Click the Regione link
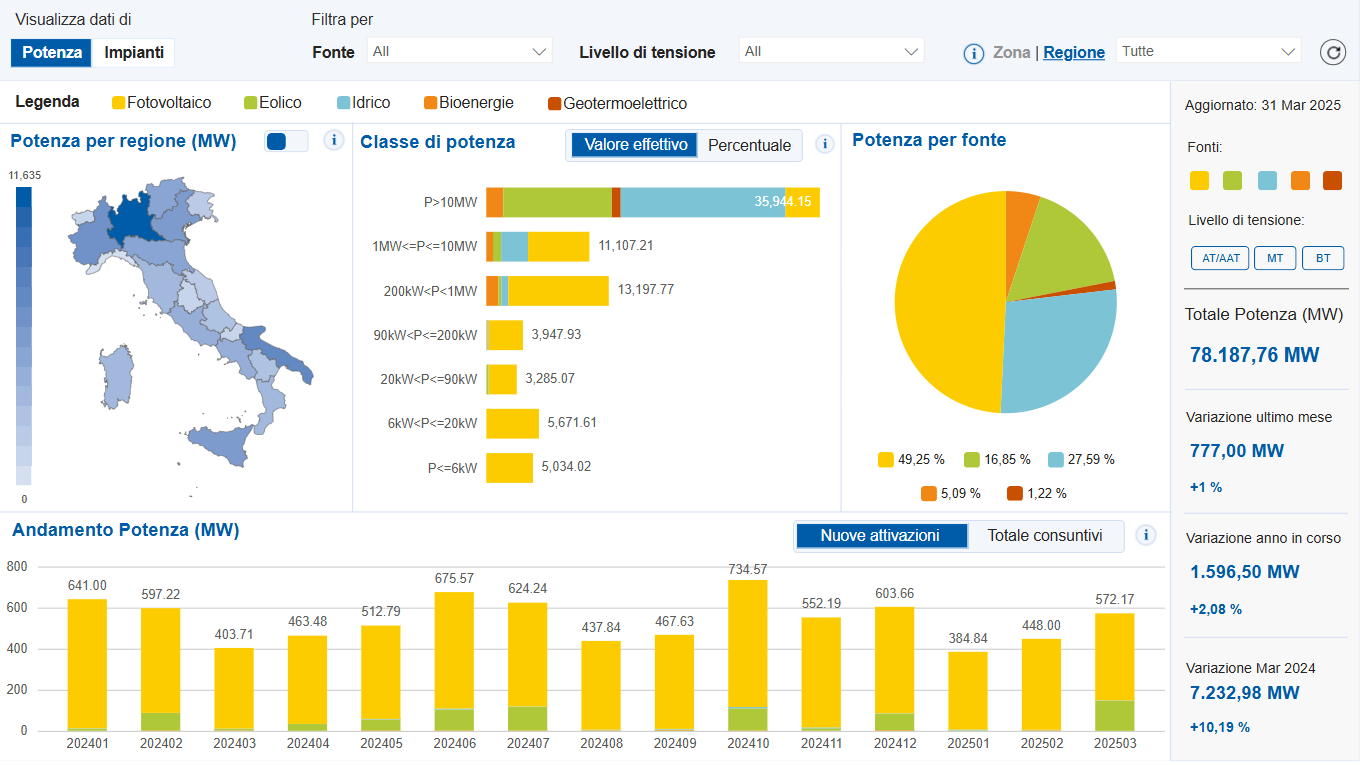The width and height of the screenshot is (1360, 765). pos(1074,53)
